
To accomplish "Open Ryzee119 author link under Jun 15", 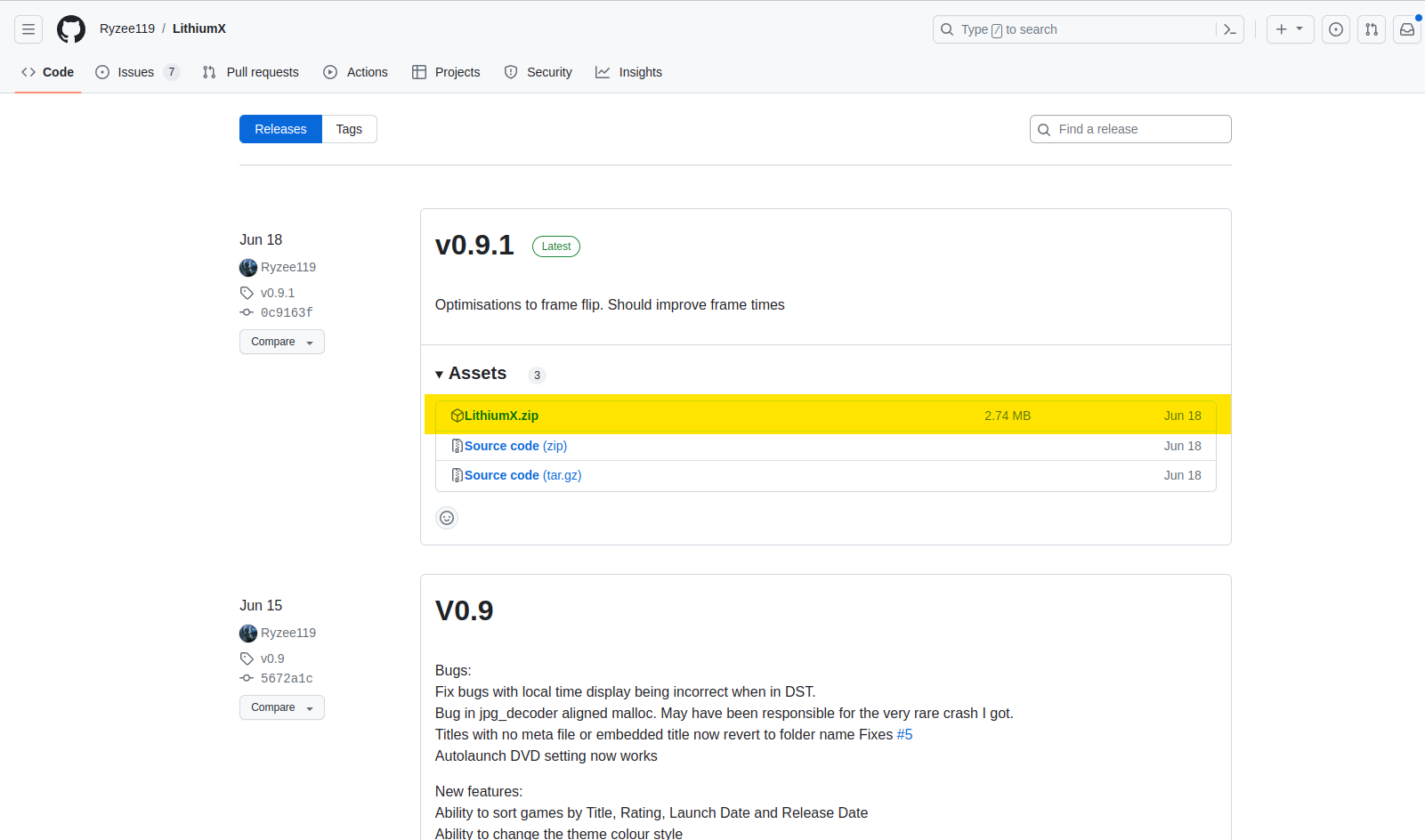I will click(x=288, y=633).
